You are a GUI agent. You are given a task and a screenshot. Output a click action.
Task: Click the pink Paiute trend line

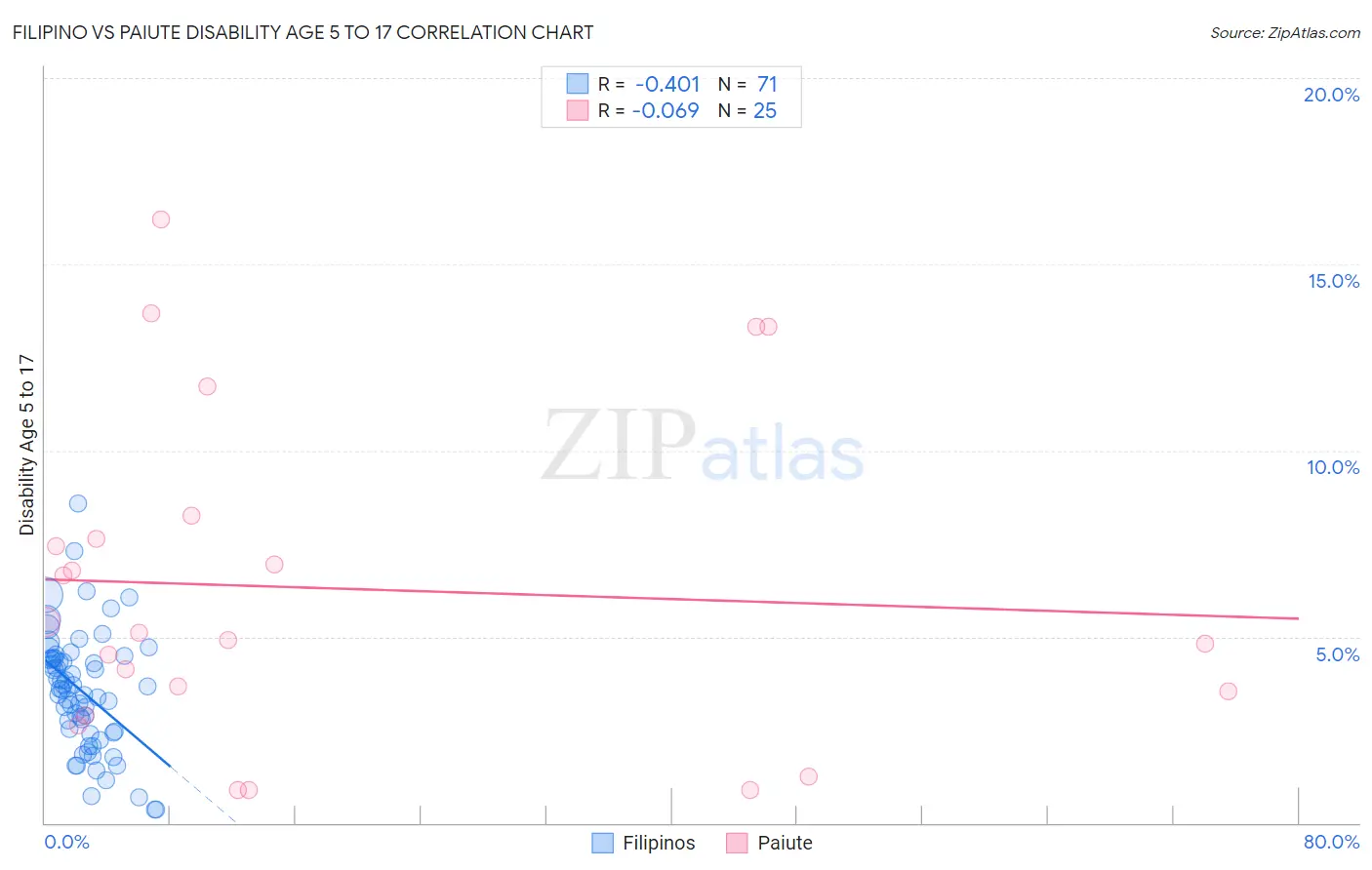click(671, 600)
